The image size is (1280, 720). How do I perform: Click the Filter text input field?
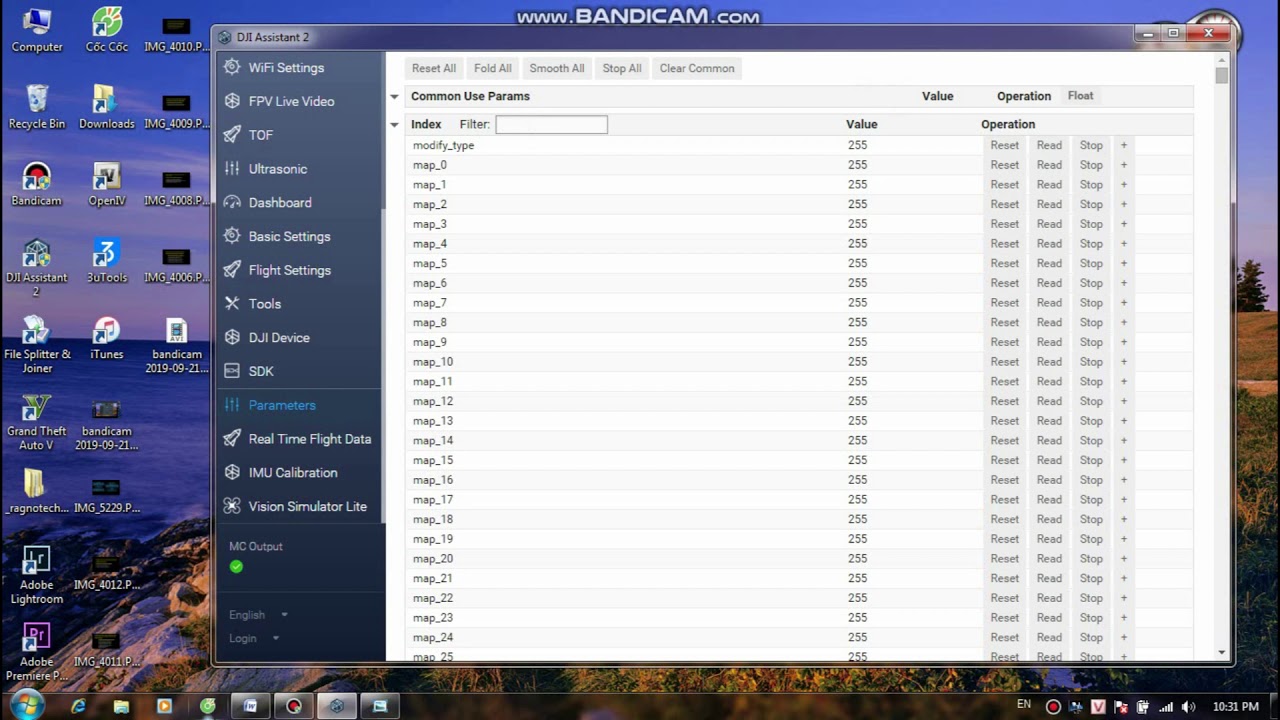coord(551,124)
